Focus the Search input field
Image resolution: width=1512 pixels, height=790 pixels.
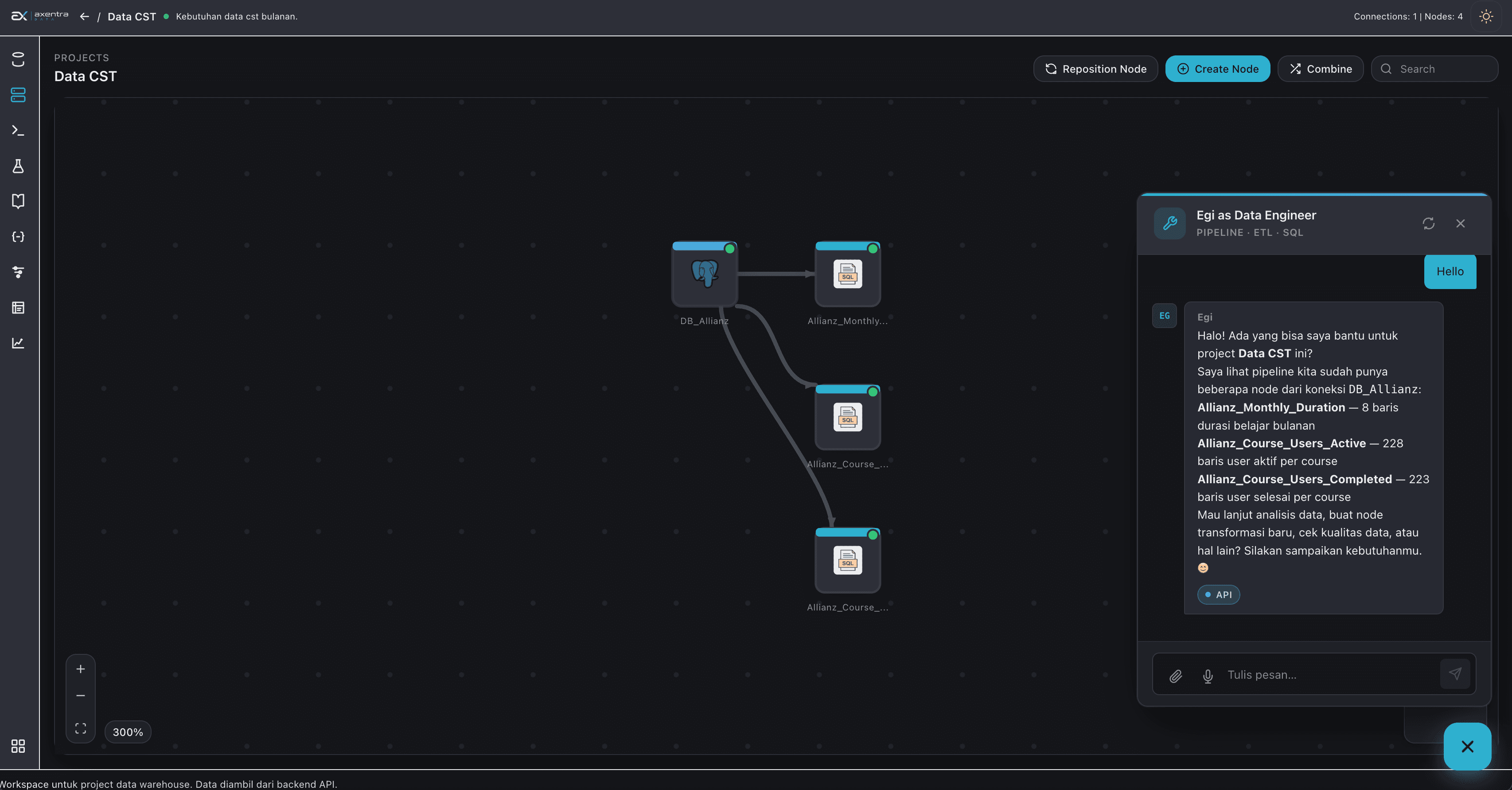(x=1434, y=69)
